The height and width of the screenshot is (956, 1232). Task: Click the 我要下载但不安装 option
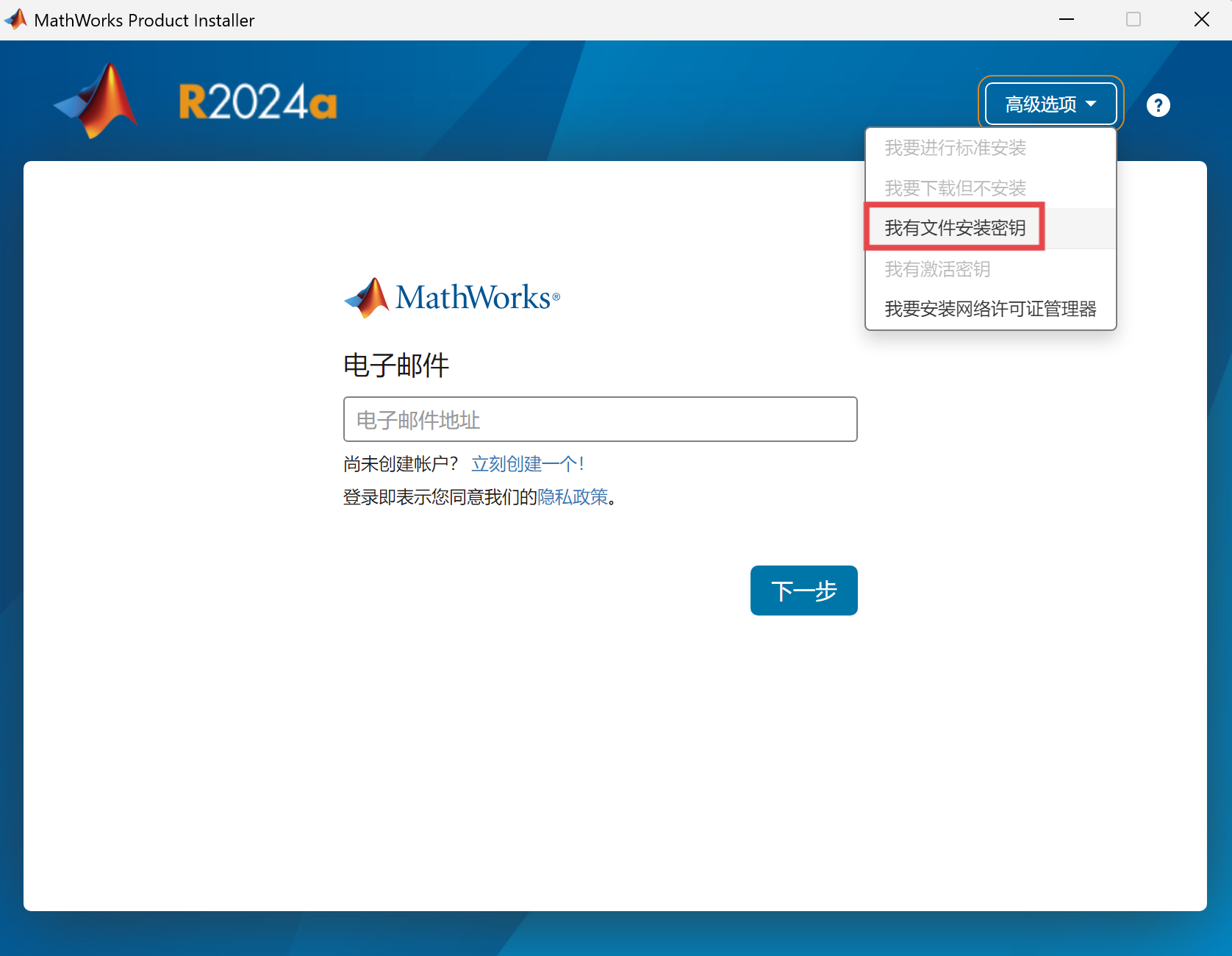point(955,188)
